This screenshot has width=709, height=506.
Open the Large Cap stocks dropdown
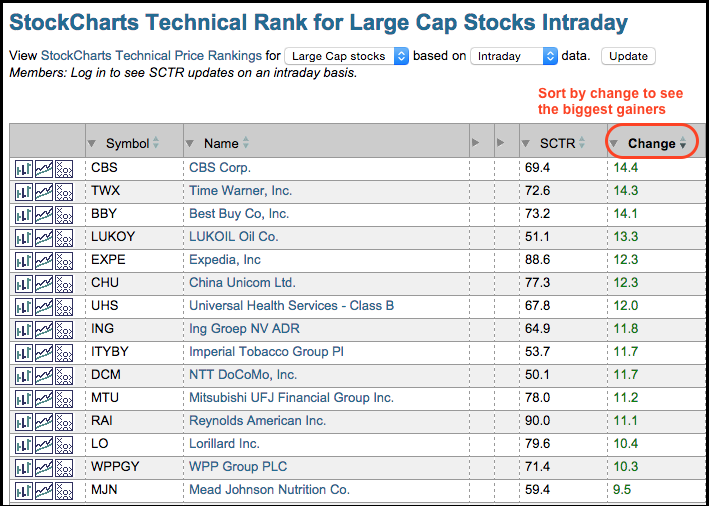coord(346,56)
